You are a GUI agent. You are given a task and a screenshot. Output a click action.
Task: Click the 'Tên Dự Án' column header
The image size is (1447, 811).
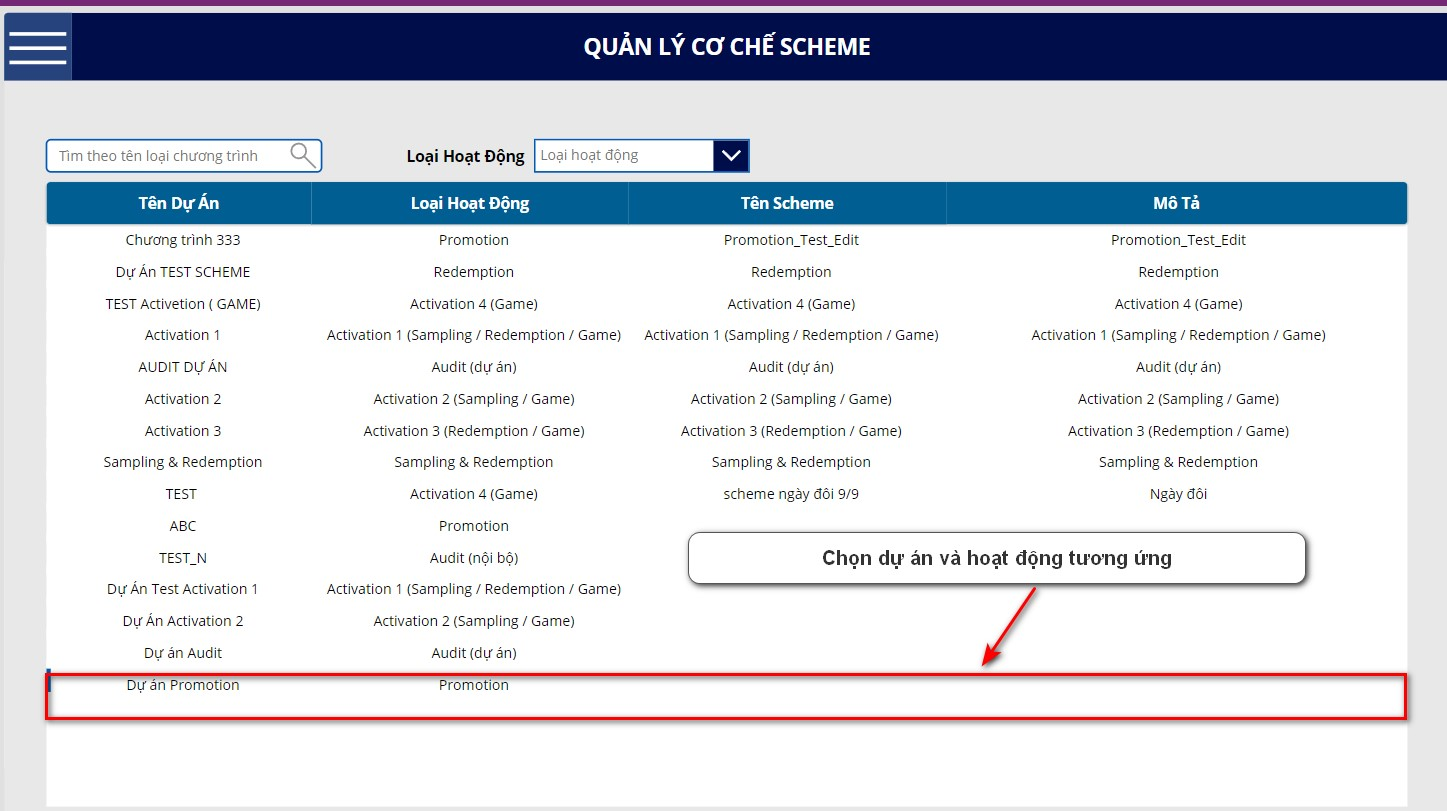pyautogui.click(x=179, y=203)
